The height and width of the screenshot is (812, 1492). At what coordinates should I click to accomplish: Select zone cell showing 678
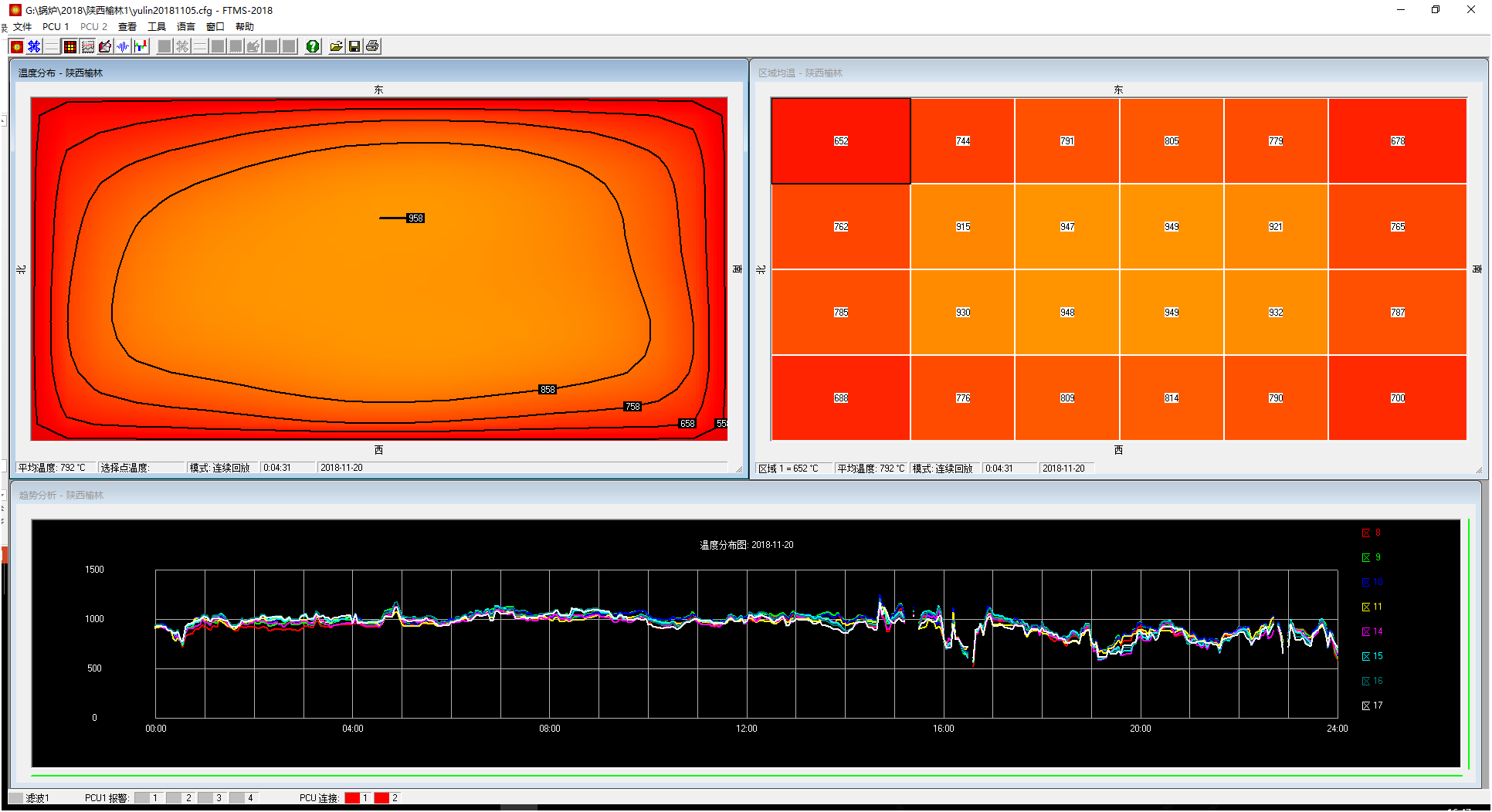click(1398, 140)
